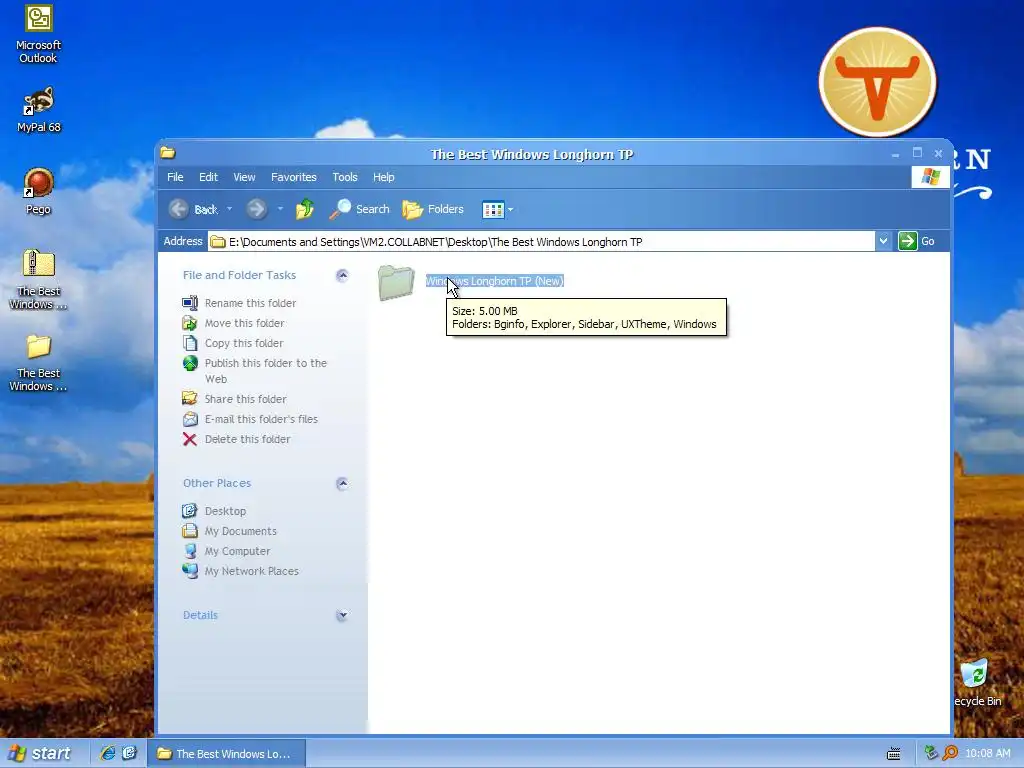Image resolution: width=1024 pixels, height=768 pixels.
Task: Click the on-screen keyboard tray icon
Action: click(893, 754)
